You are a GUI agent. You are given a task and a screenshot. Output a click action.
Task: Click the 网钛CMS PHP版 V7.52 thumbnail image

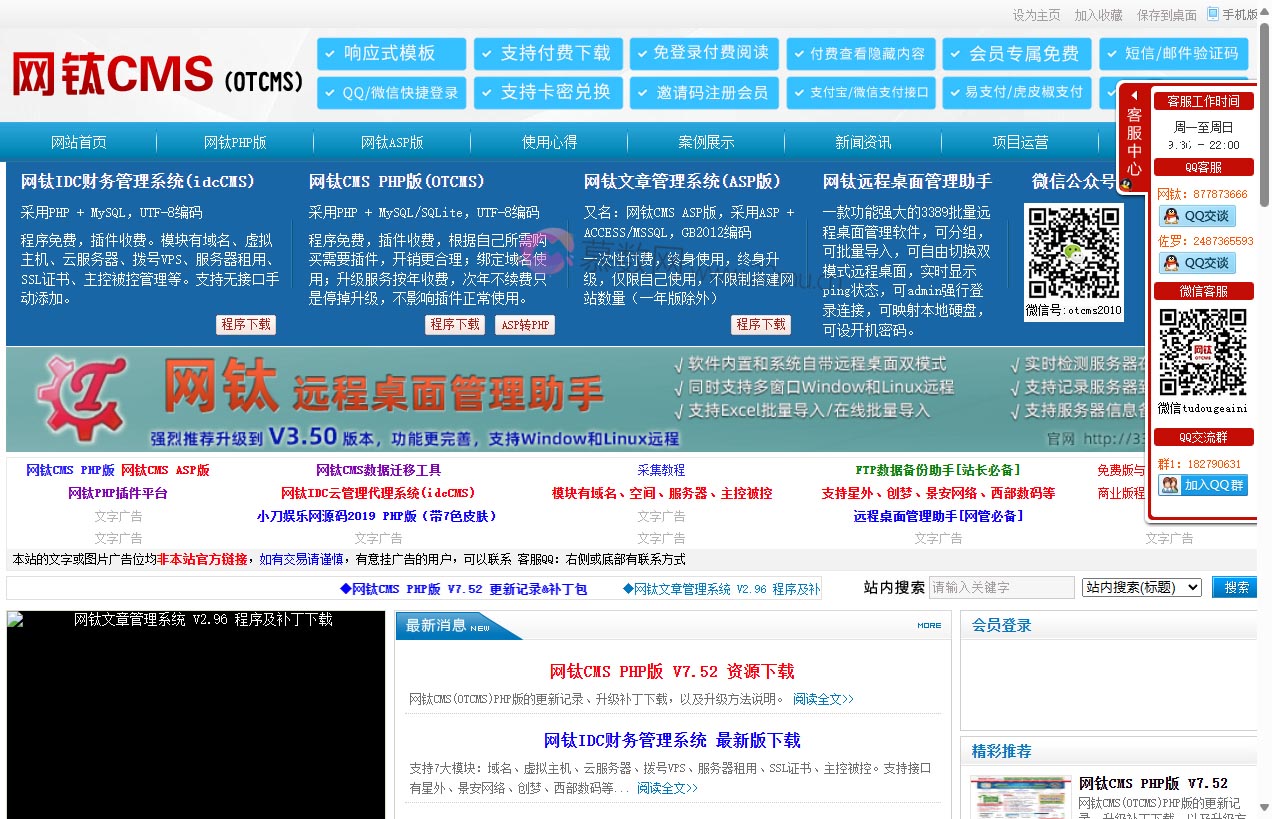[x=1020, y=796]
